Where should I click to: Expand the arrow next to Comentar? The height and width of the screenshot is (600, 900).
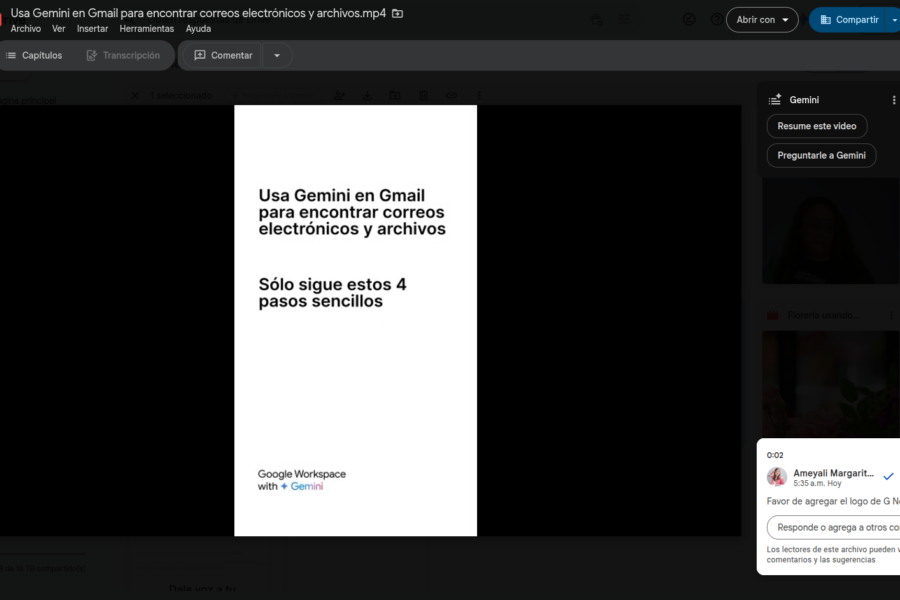coord(277,56)
